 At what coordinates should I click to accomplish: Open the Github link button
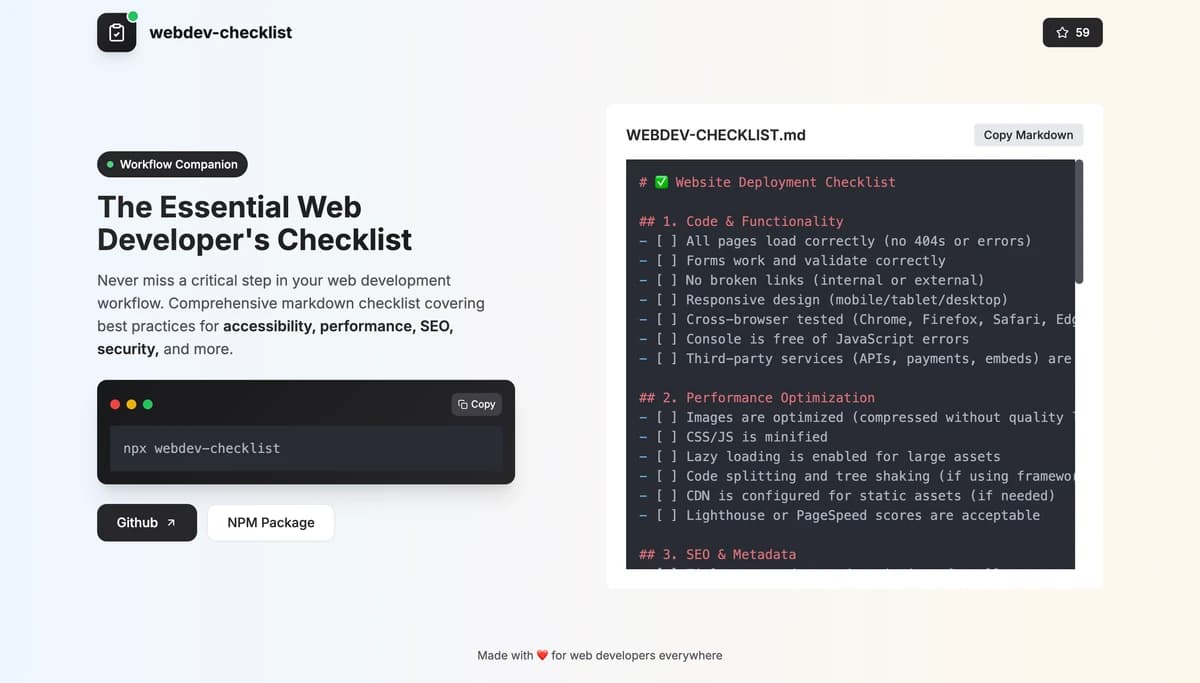[146, 522]
